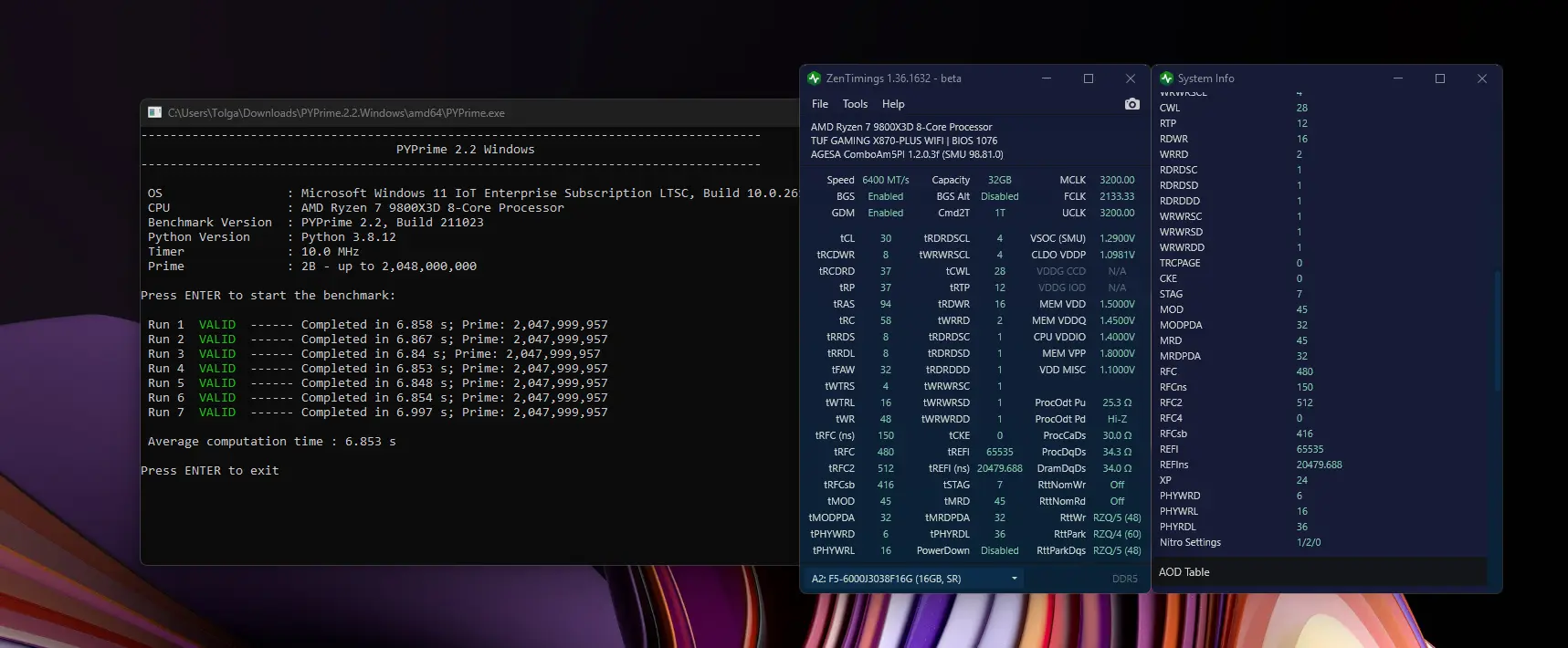Close the ZenTimings window

click(1131, 78)
